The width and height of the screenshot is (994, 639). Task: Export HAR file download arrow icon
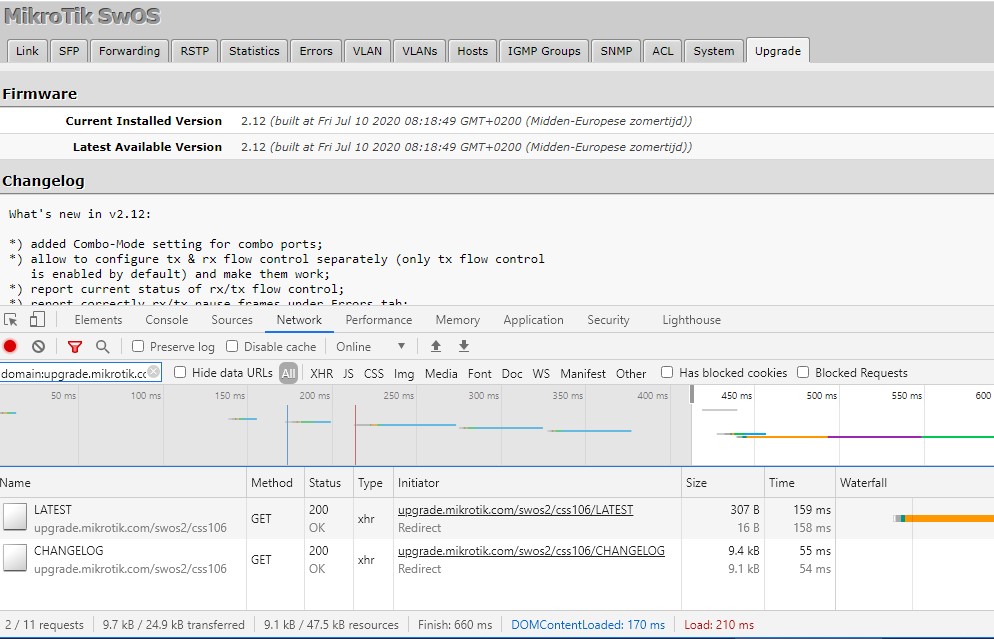464,346
